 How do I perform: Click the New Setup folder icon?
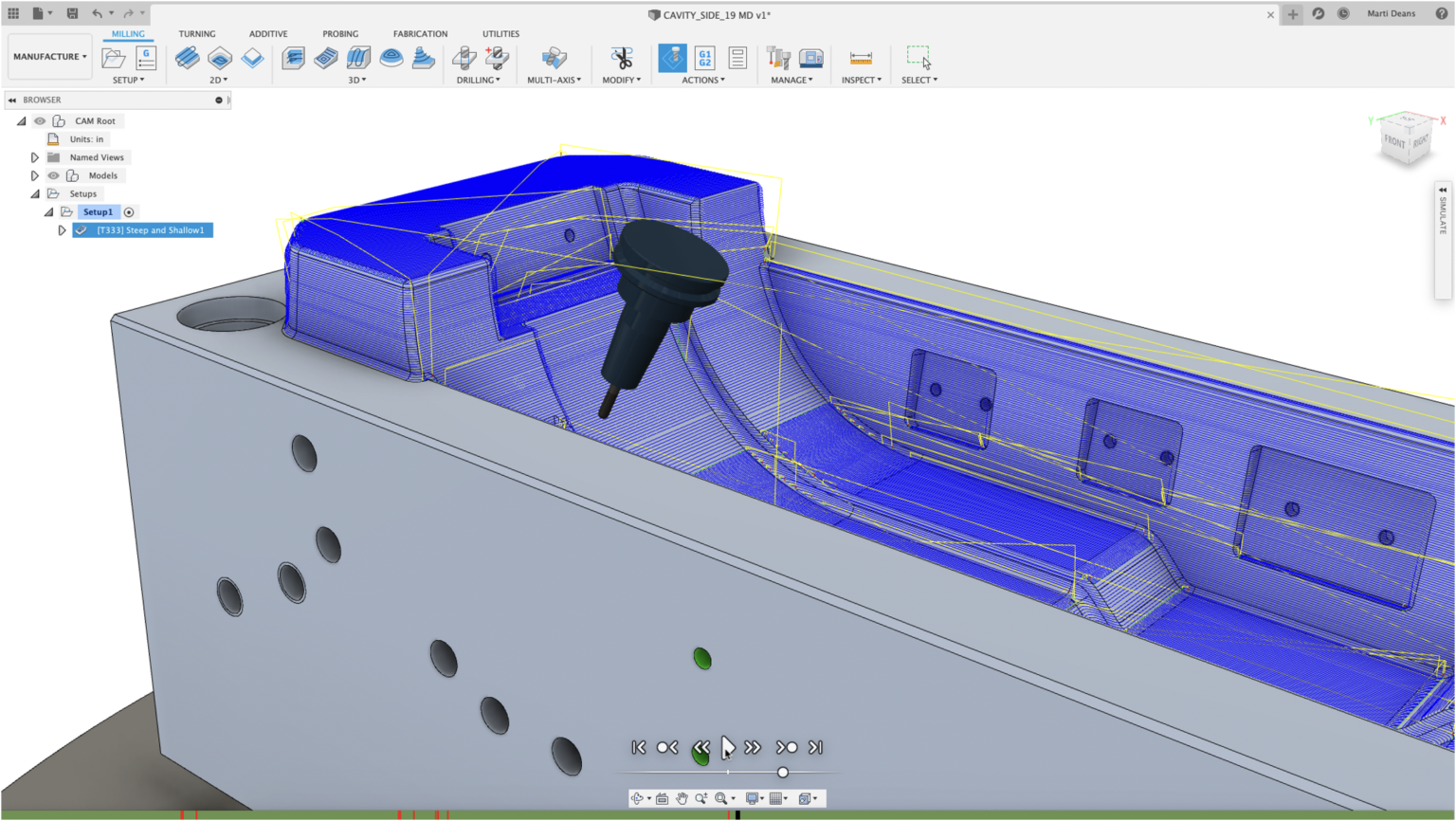click(x=114, y=58)
